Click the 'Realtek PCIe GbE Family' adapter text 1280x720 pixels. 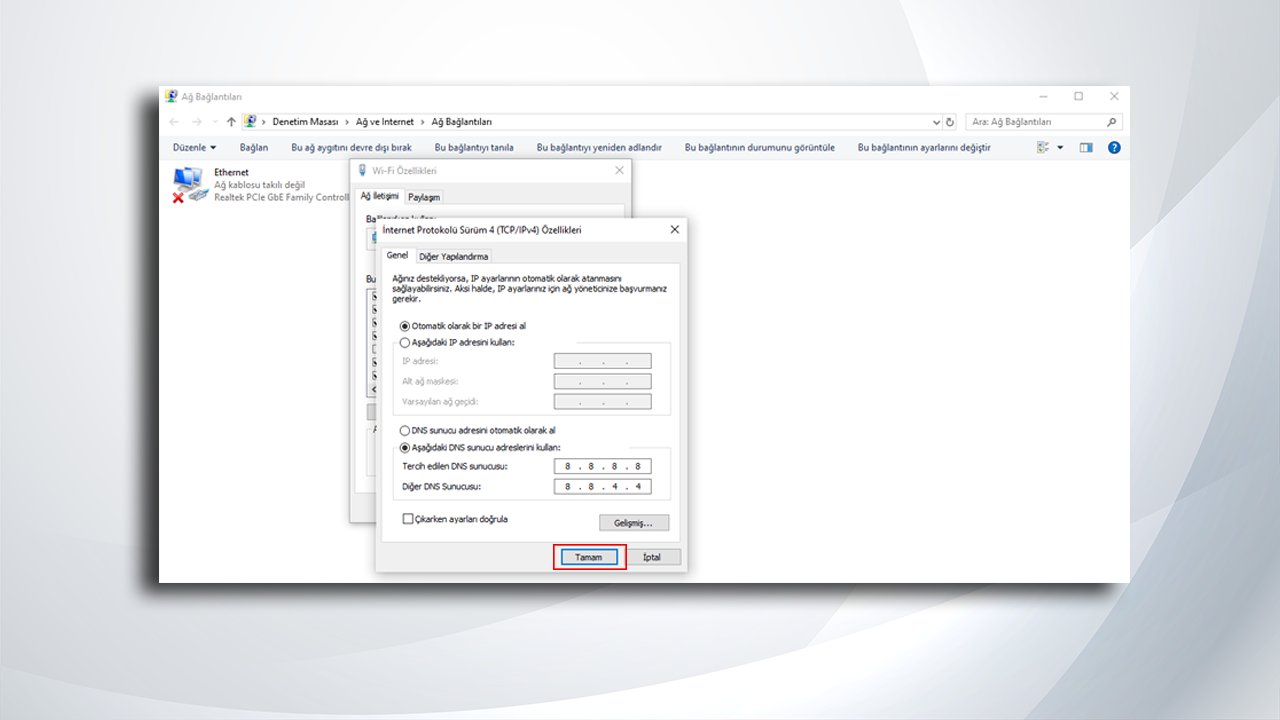tap(281, 198)
